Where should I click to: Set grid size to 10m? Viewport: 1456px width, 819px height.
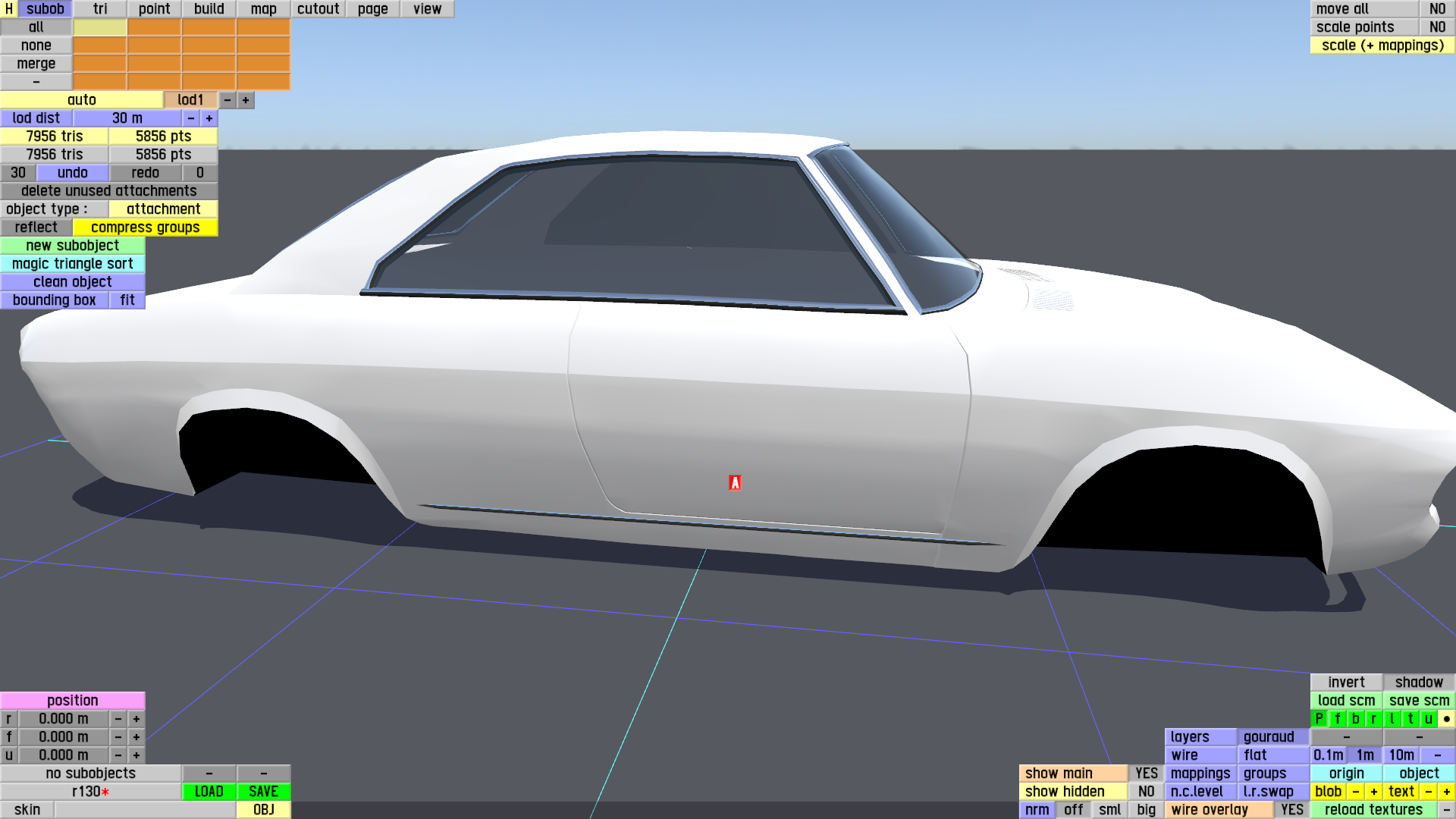(x=1401, y=755)
